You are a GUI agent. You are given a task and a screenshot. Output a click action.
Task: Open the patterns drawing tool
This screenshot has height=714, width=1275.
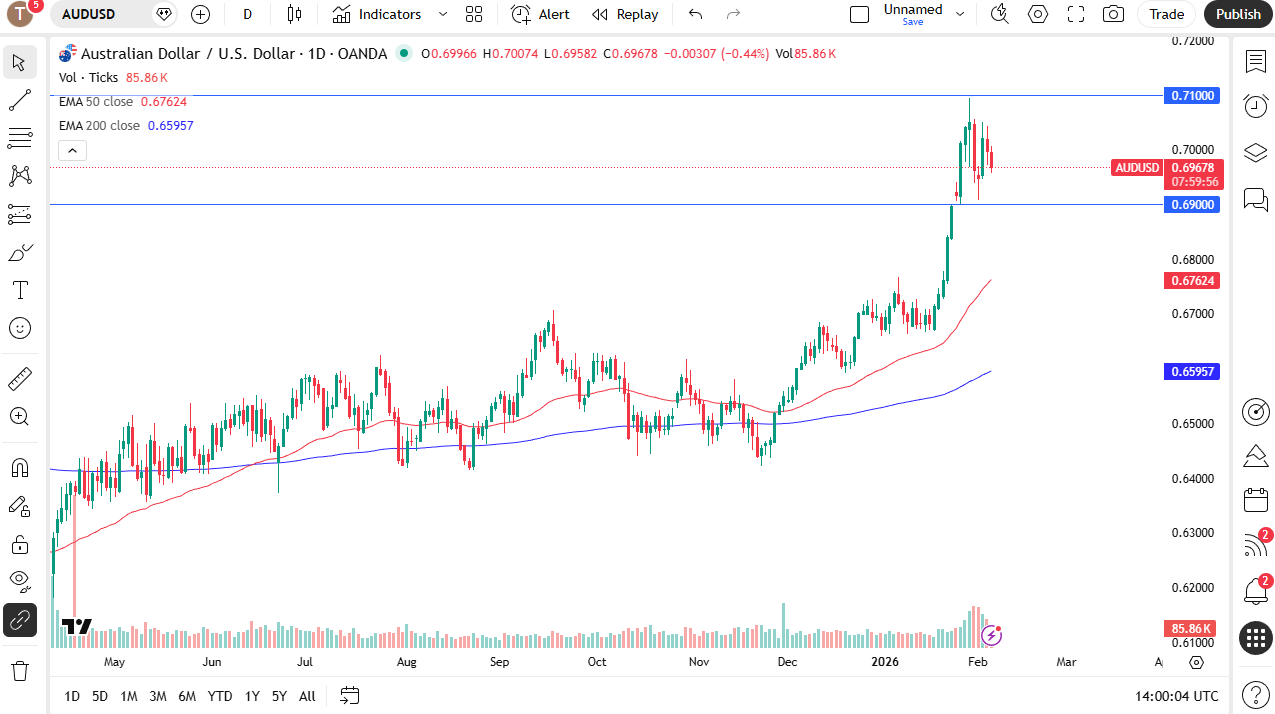pyautogui.click(x=19, y=176)
